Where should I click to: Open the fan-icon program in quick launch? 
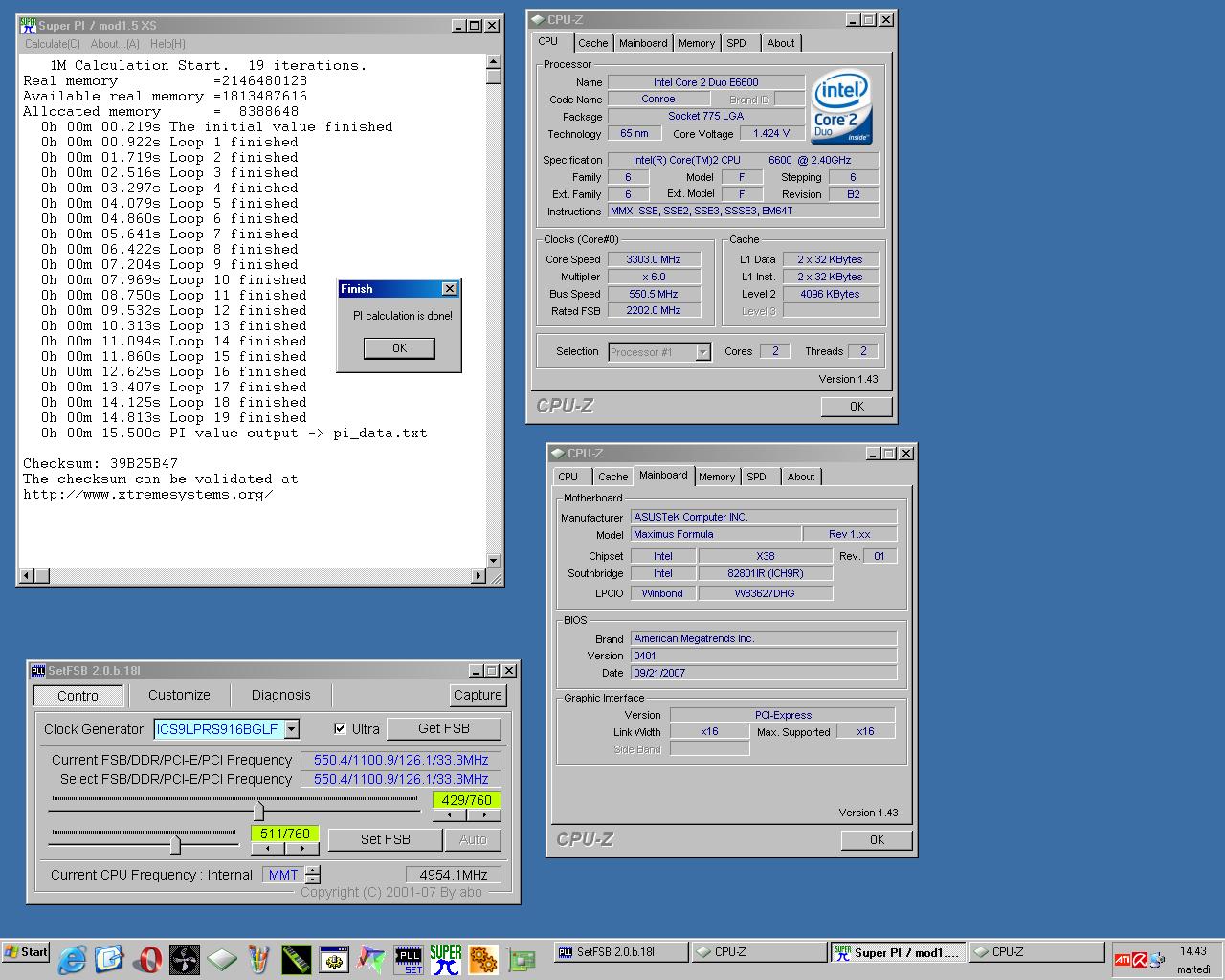click(184, 958)
